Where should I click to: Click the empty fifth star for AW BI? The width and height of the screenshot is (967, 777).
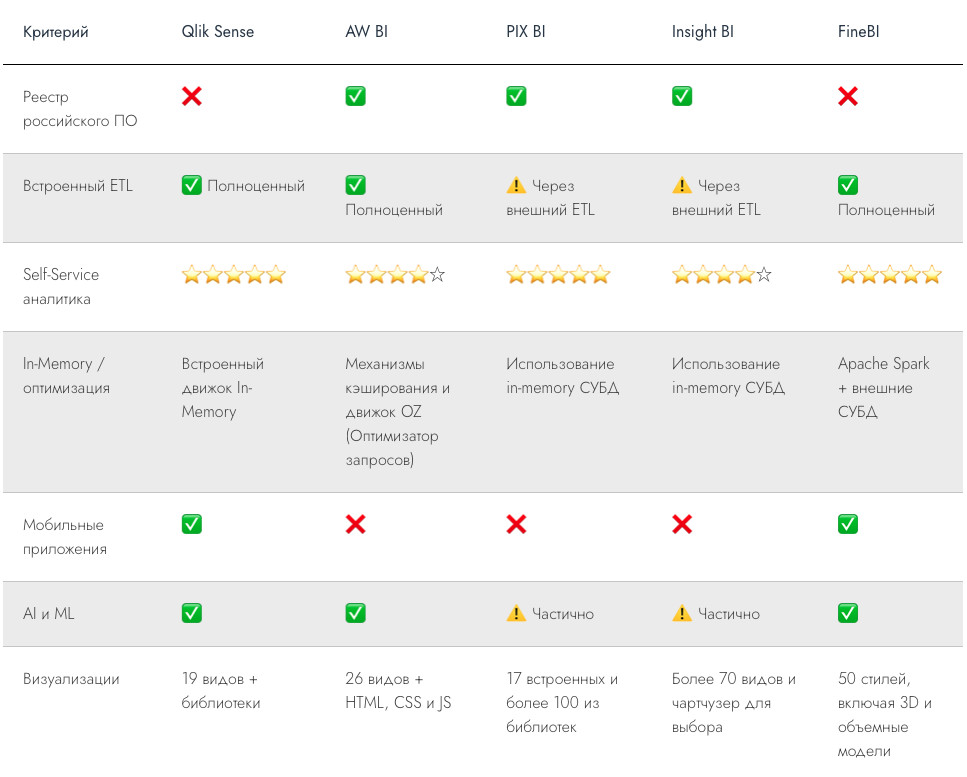(x=437, y=274)
